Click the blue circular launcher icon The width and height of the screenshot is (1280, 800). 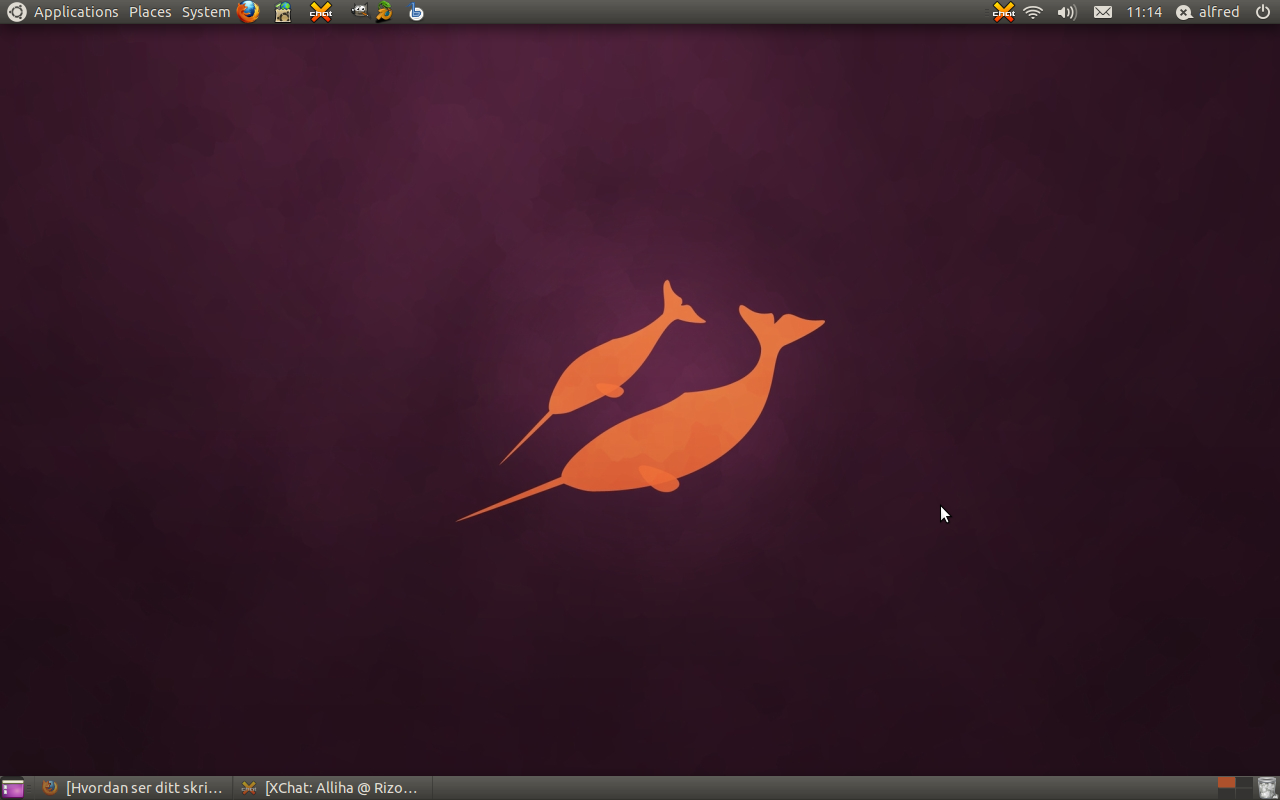tap(416, 12)
